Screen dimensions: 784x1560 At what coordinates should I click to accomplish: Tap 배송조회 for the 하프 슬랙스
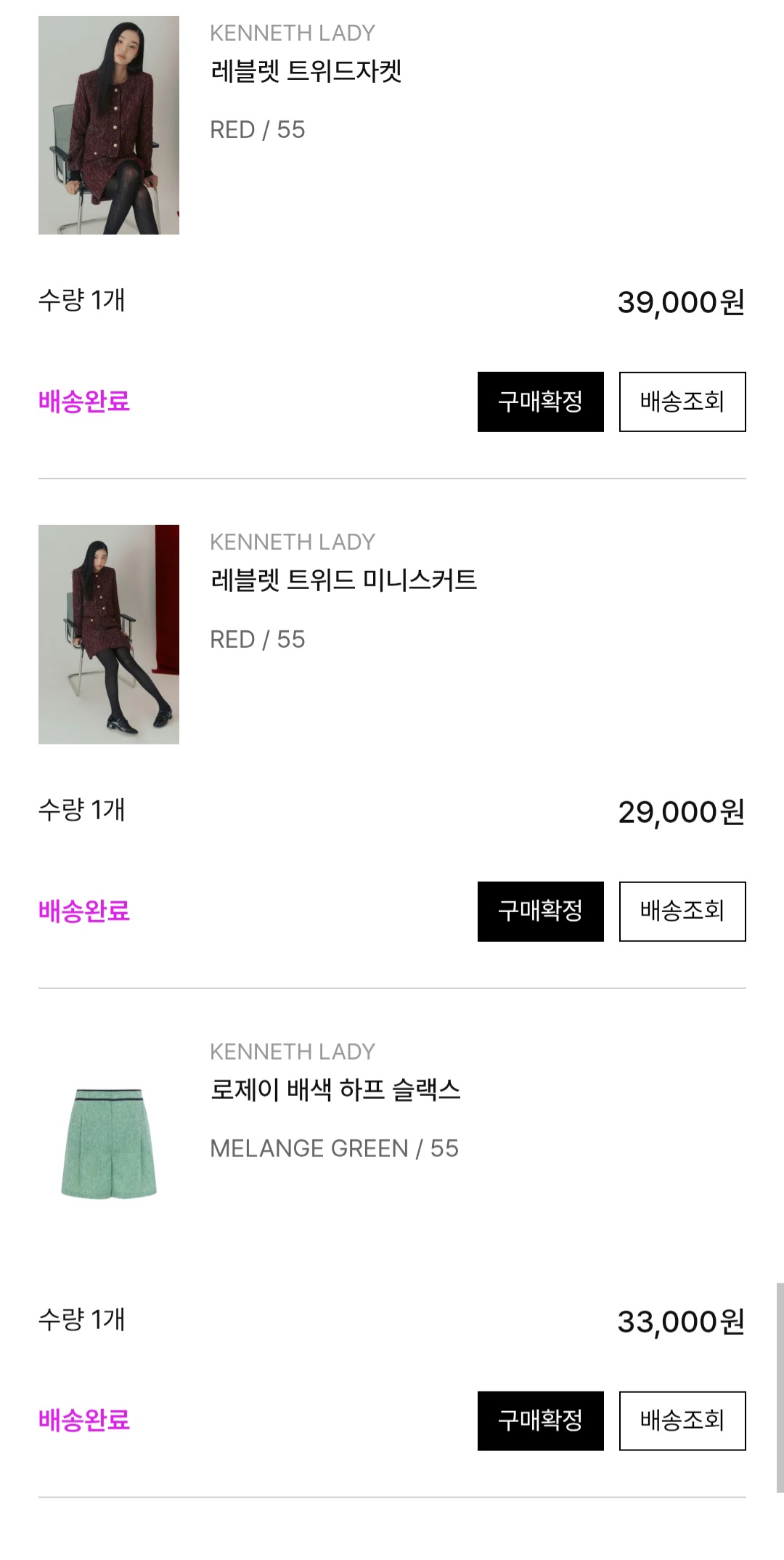click(682, 1421)
